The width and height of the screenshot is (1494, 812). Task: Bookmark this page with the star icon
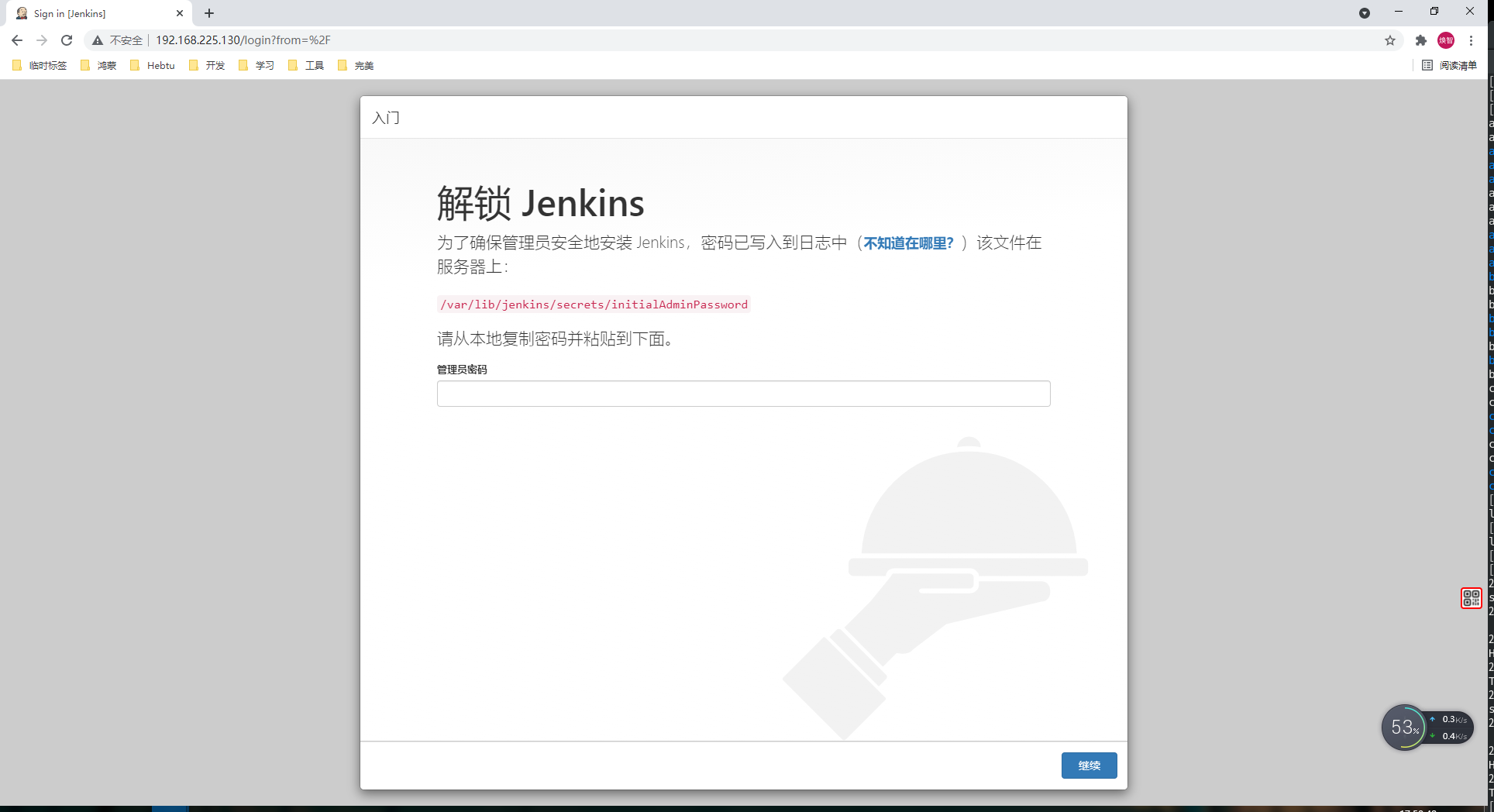click(x=1390, y=40)
